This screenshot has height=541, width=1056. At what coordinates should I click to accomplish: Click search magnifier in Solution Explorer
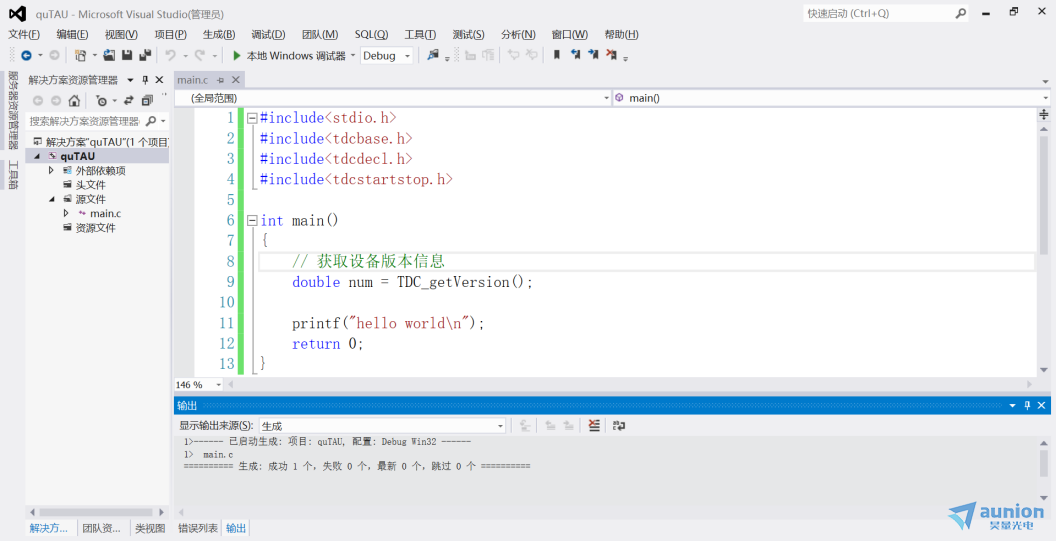151,121
